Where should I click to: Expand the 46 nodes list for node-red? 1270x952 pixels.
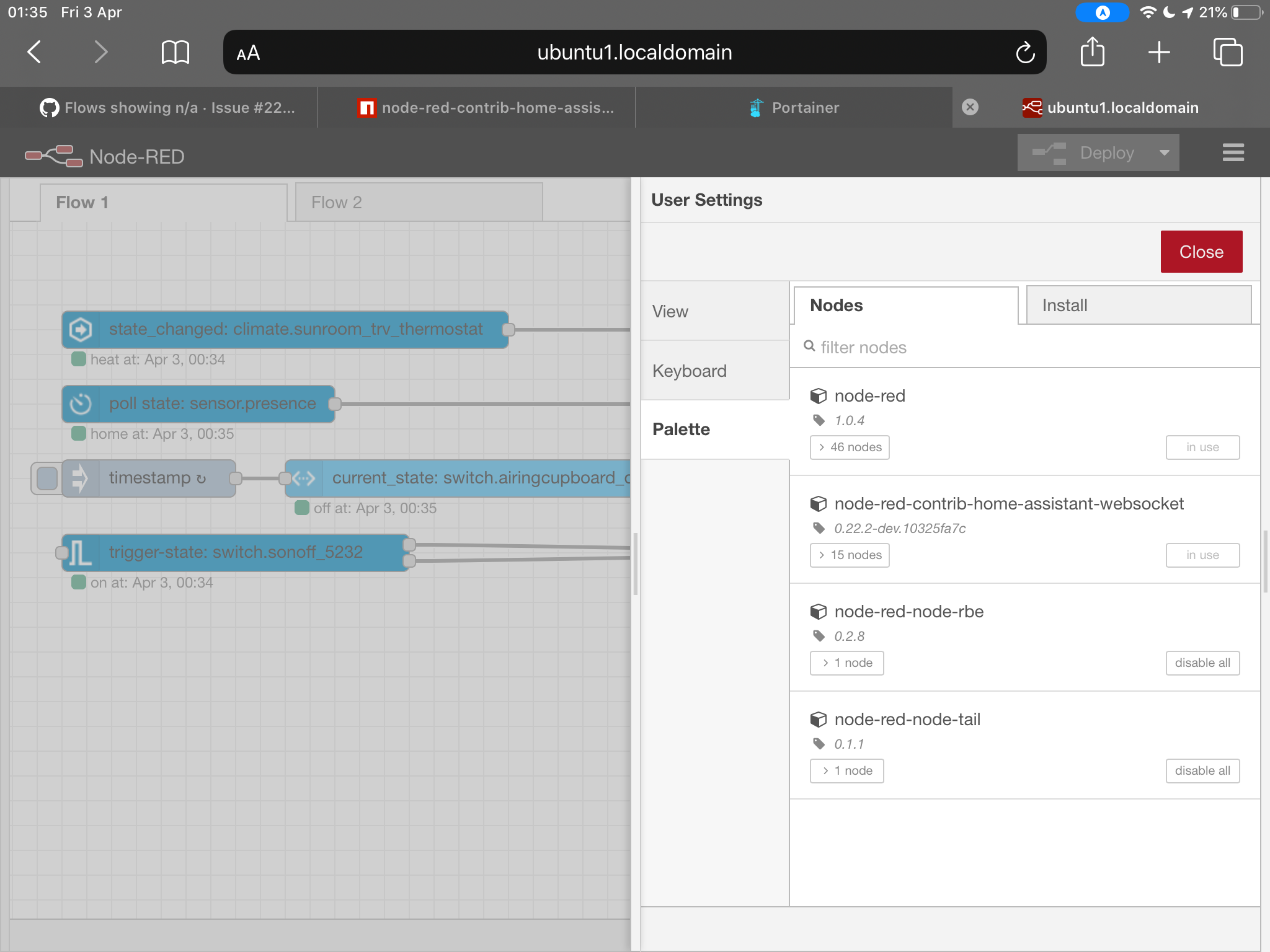click(x=849, y=447)
